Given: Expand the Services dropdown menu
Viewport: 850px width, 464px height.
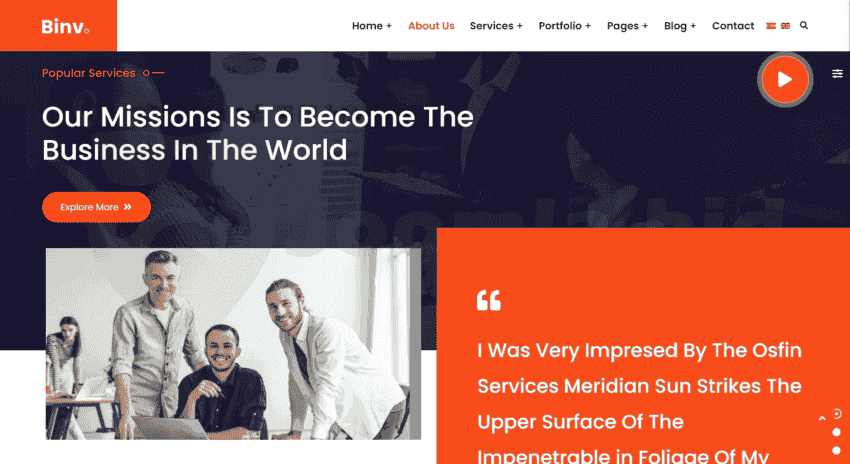Looking at the screenshot, I should pos(496,26).
